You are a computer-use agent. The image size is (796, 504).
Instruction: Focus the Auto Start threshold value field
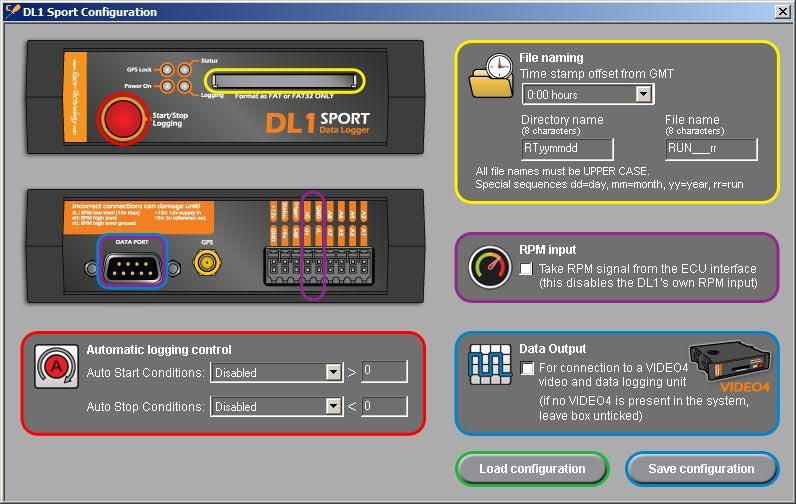tap(384, 373)
